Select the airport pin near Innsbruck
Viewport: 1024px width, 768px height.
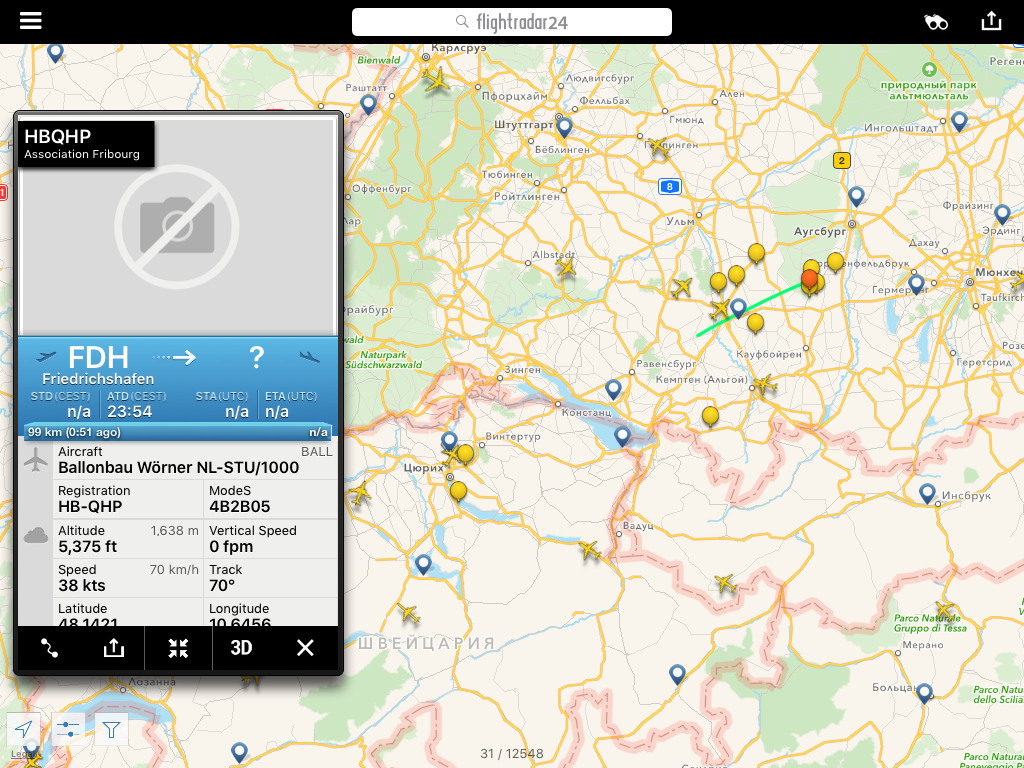(927, 493)
